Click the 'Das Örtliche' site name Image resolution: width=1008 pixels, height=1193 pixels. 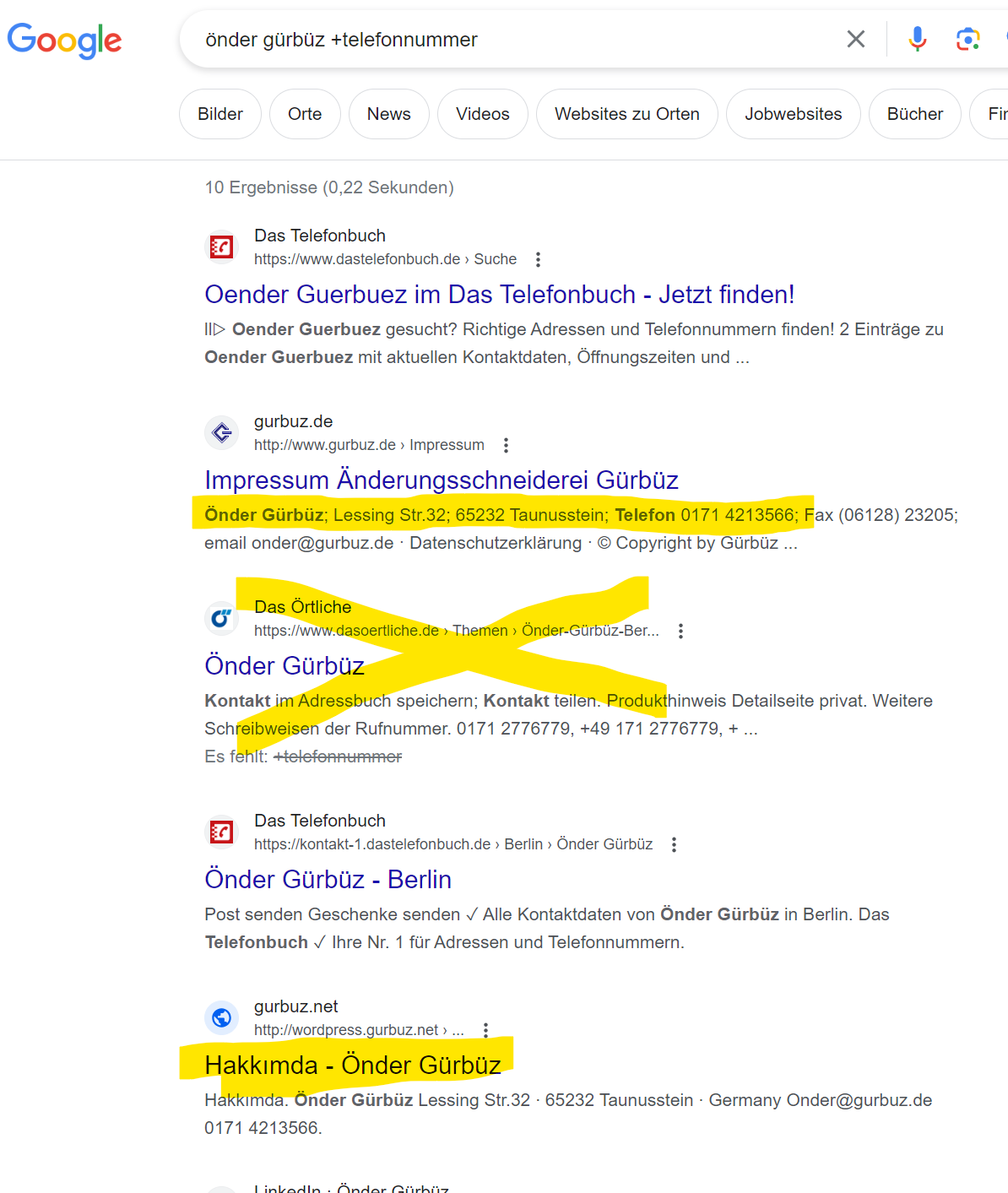click(302, 607)
